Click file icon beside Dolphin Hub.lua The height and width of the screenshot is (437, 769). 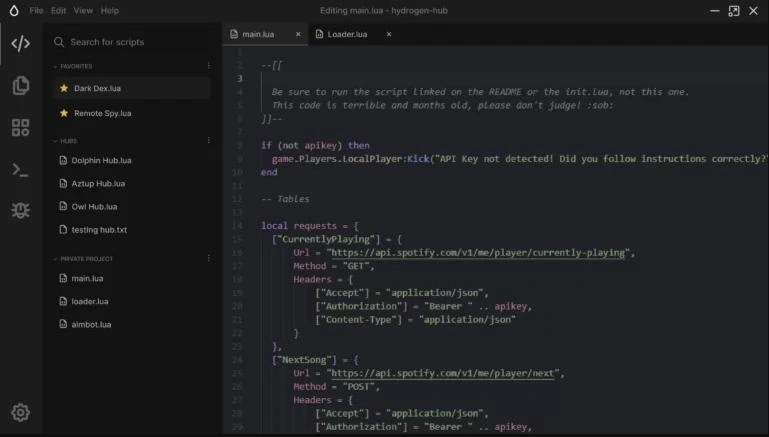[63, 160]
